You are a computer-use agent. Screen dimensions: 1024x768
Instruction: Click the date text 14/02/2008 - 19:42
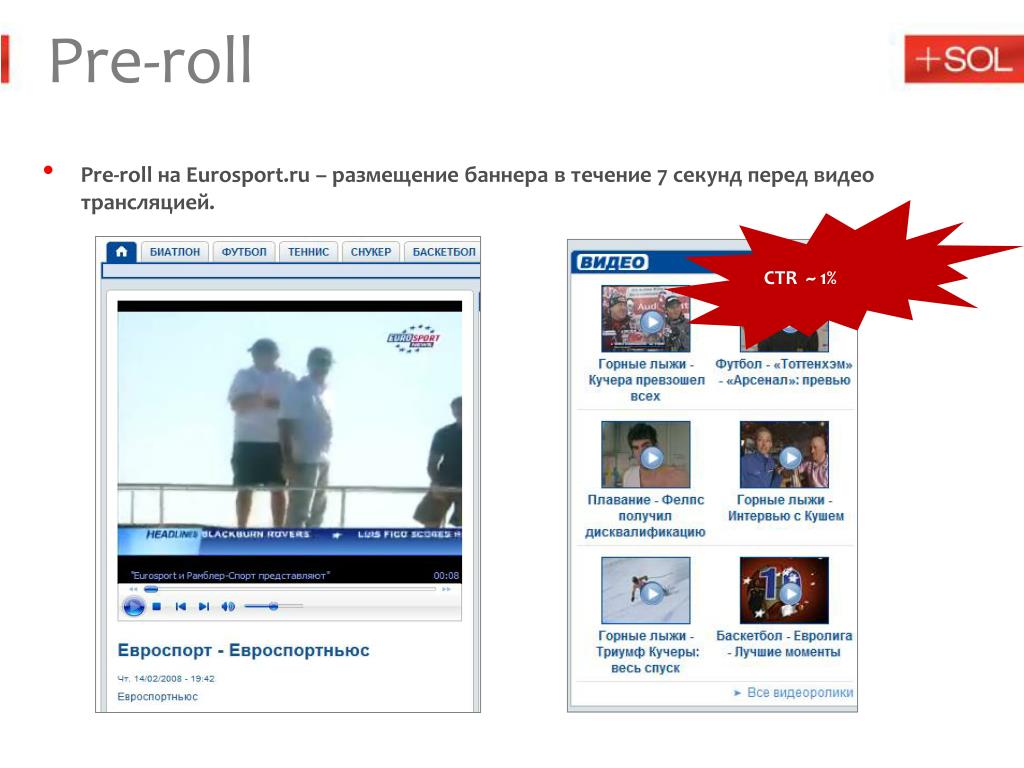point(174,679)
